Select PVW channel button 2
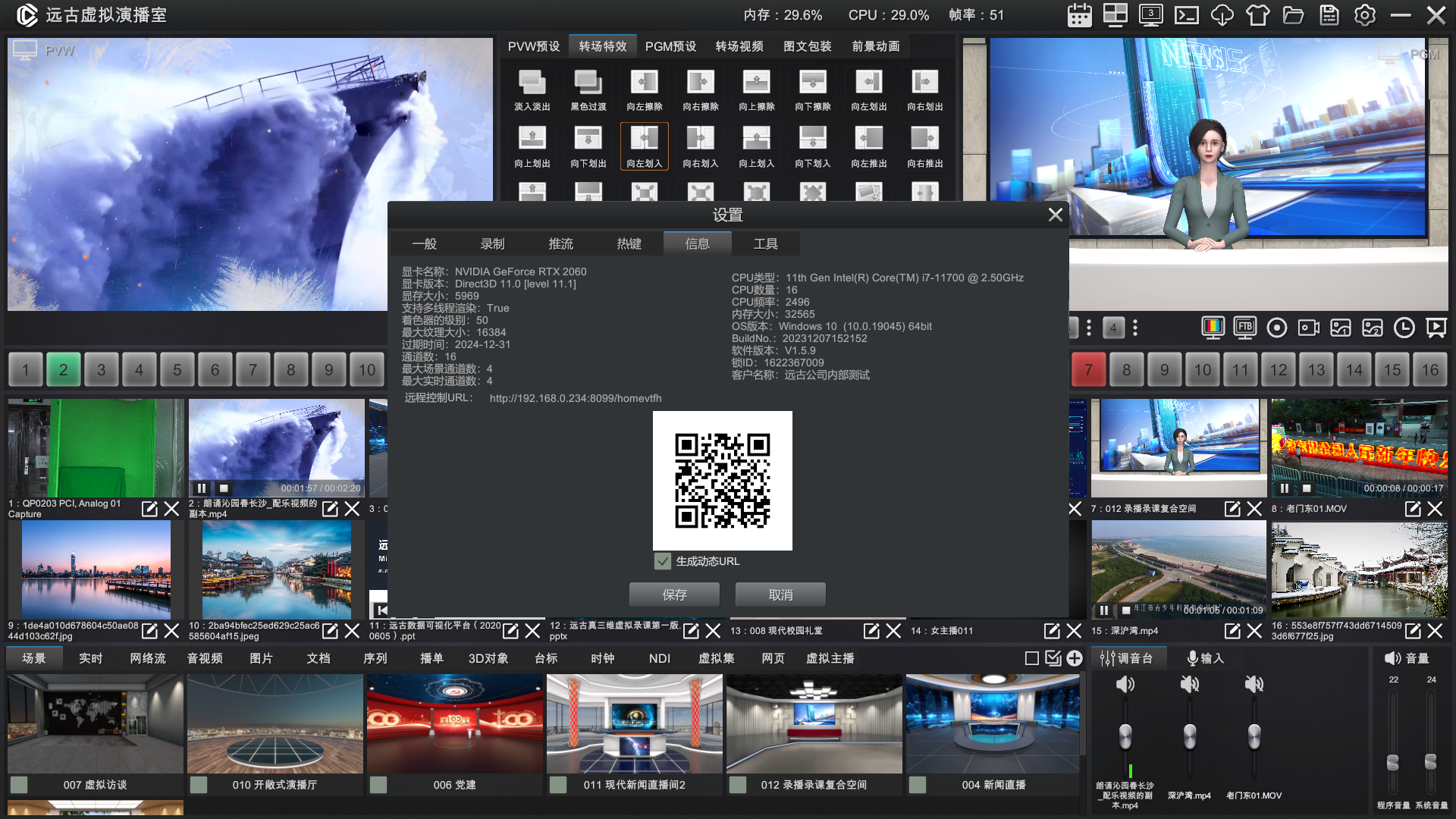This screenshot has height=819, width=1456. (64, 370)
